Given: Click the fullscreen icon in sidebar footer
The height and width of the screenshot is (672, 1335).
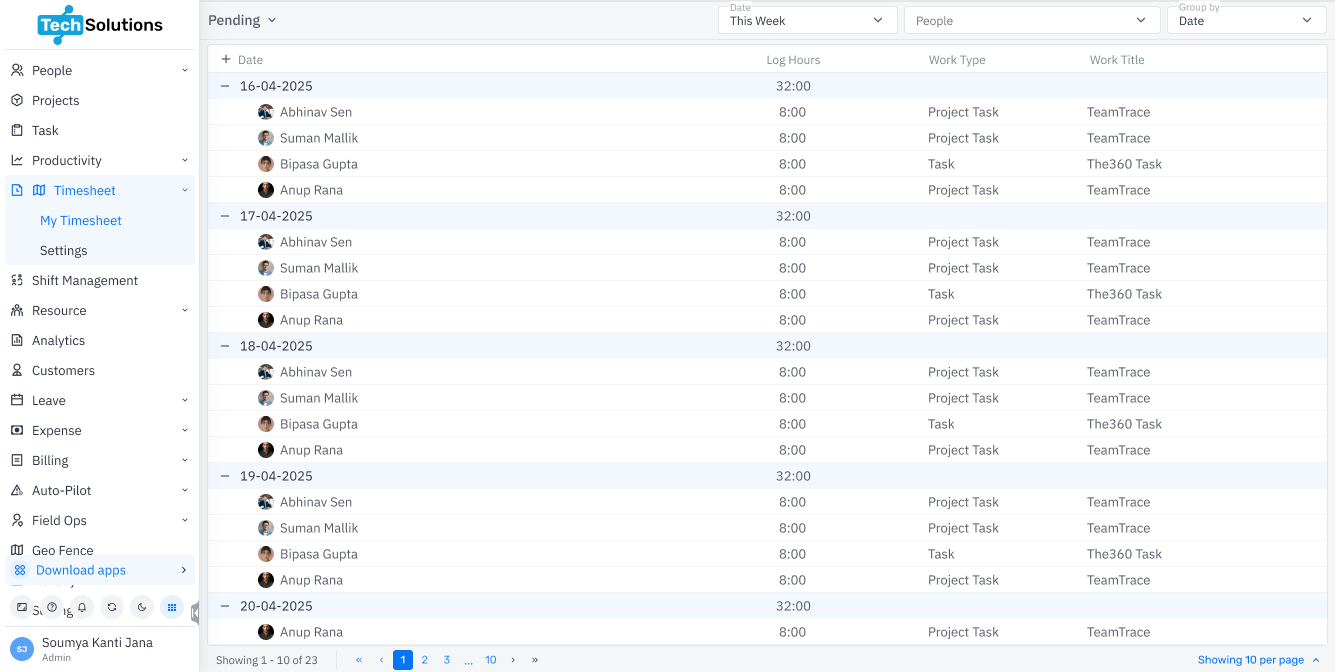Looking at the screenshot, I should pos(22,607).
